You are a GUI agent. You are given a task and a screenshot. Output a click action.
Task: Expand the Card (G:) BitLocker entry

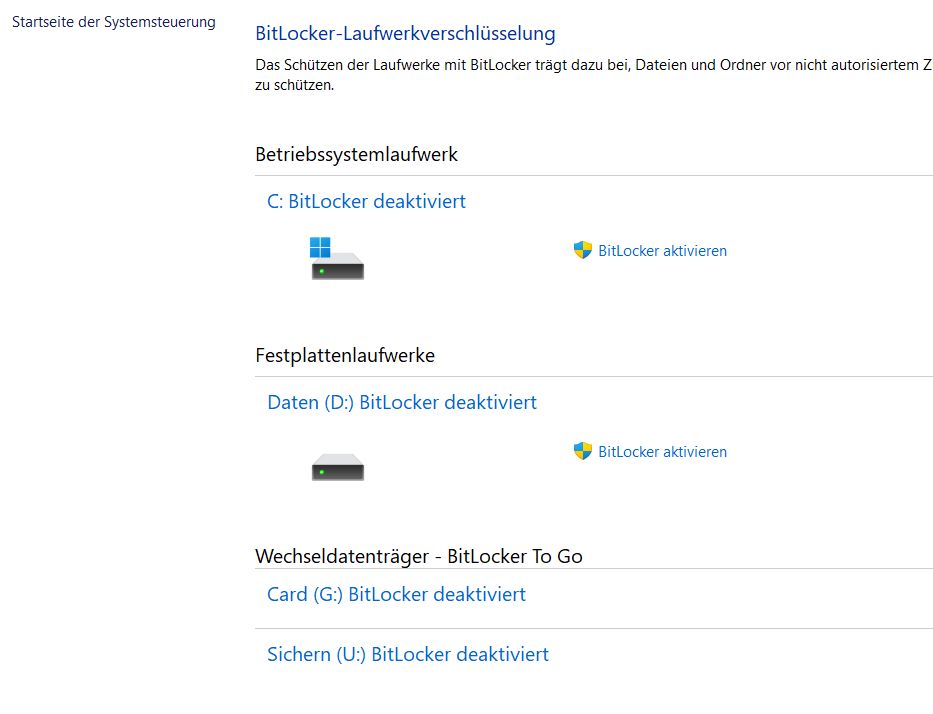tap(396, 595)
